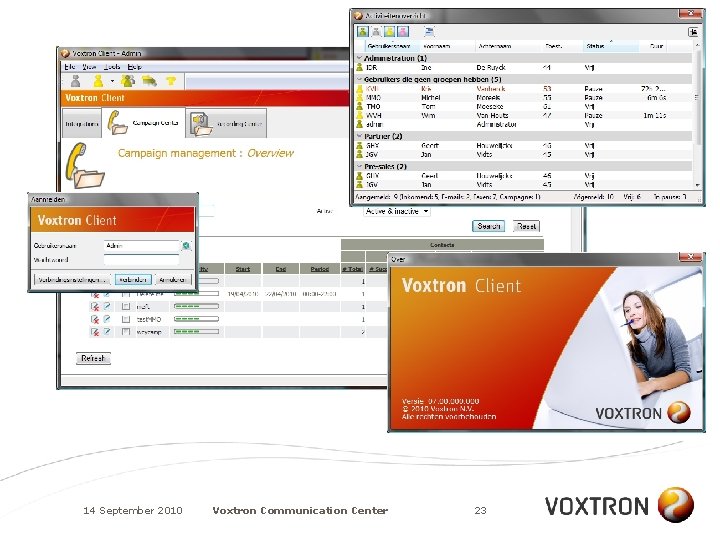This screenshot has width=720, height=540.
Task: Click the green user filter icon in activity window
Action: [363, 32]
